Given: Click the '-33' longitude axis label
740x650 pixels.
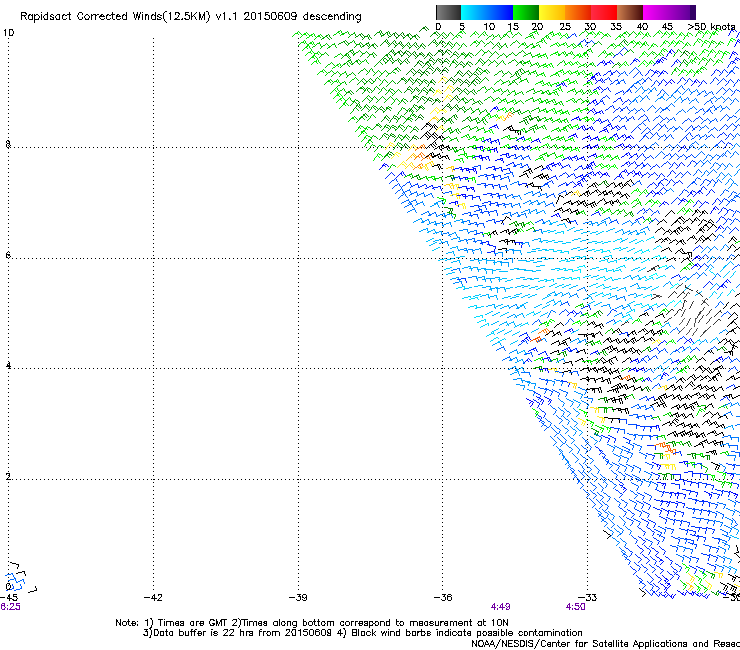Looking at the screenshot, I should 587,598.
